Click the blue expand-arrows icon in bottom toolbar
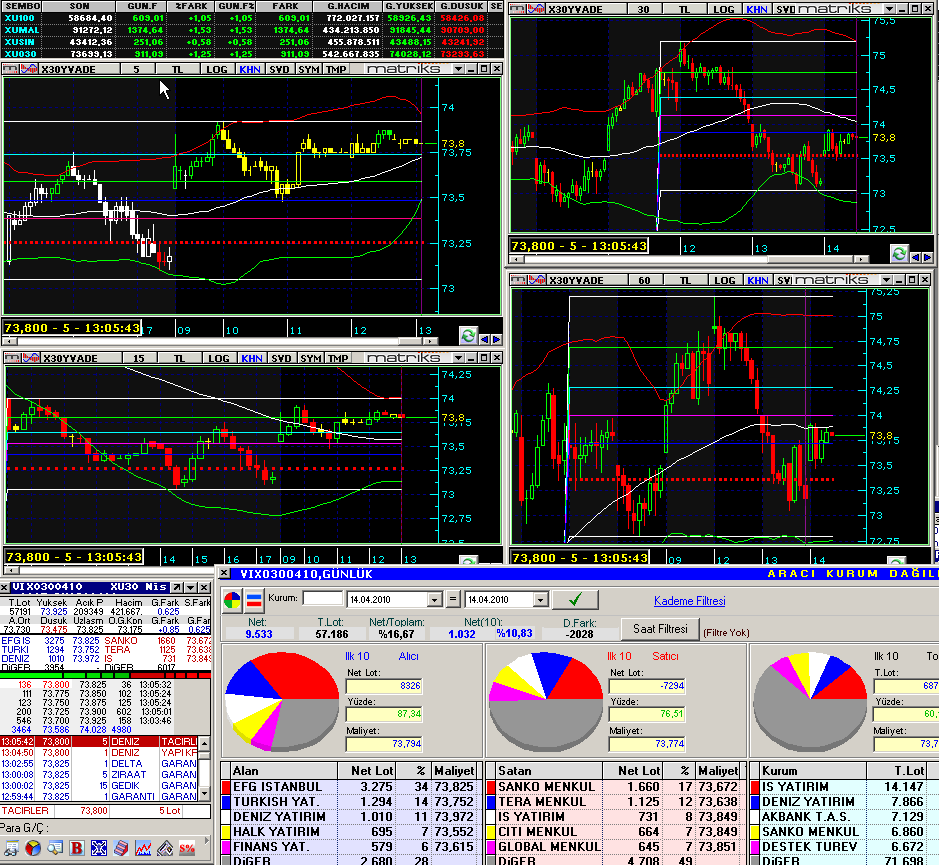Viewport: 939px width, 865px height. click(99, 848)
